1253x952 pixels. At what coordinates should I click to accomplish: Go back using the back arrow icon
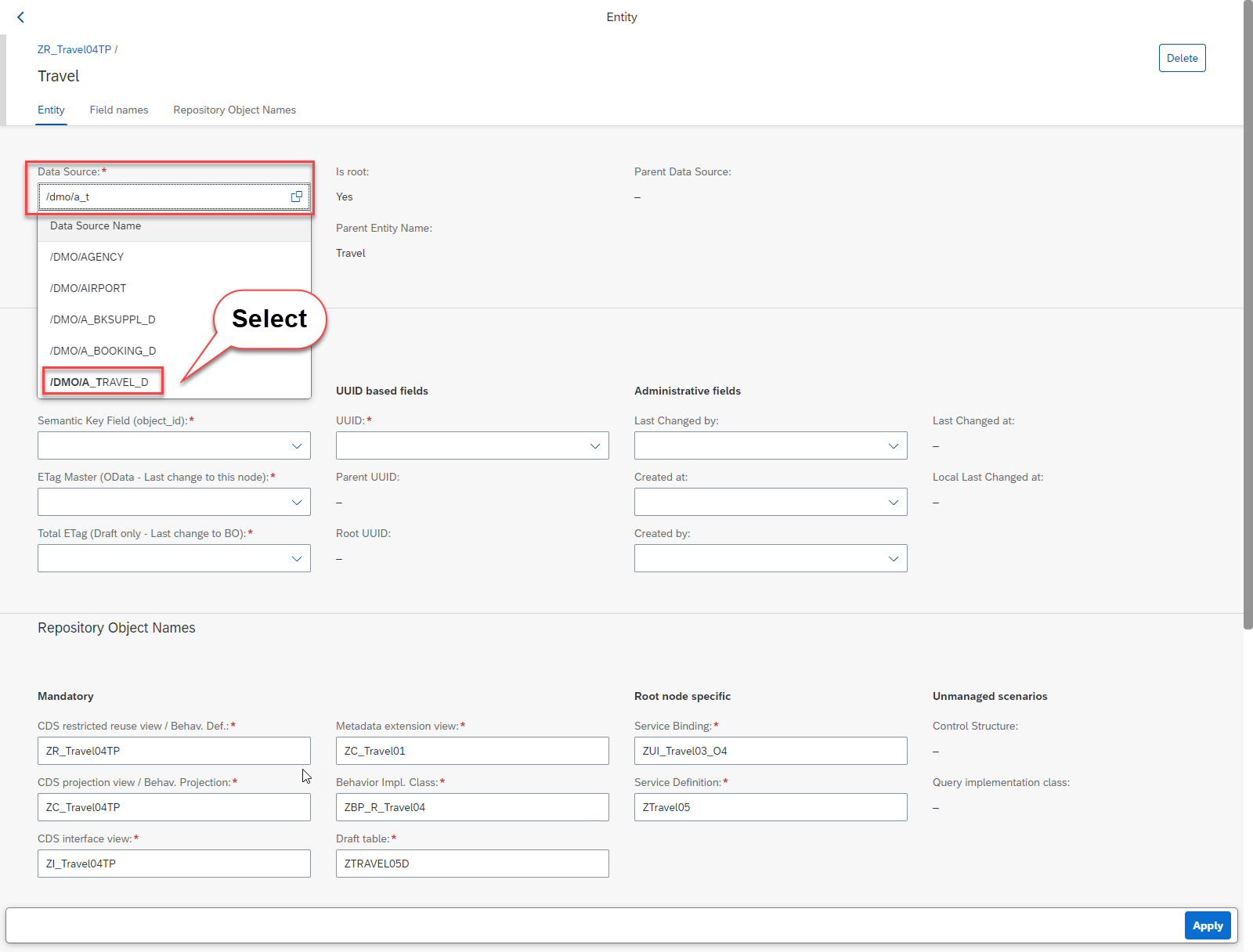(x=21, y=17)
